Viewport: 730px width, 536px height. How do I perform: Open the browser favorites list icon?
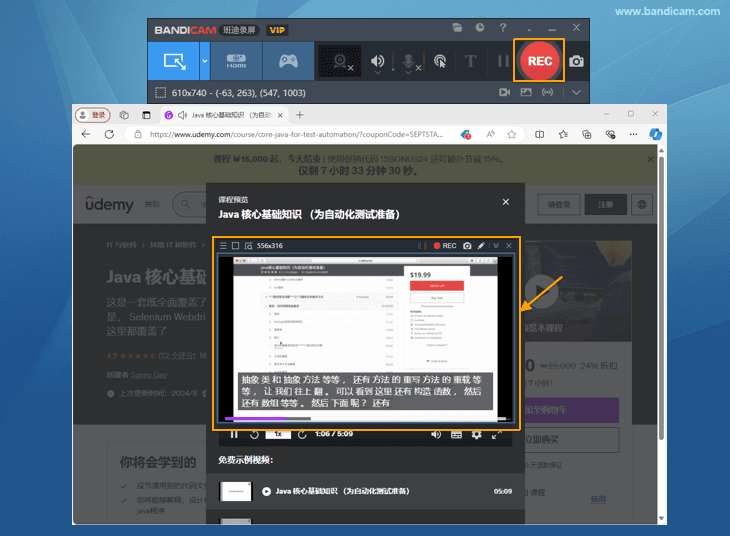coord(563,134)
